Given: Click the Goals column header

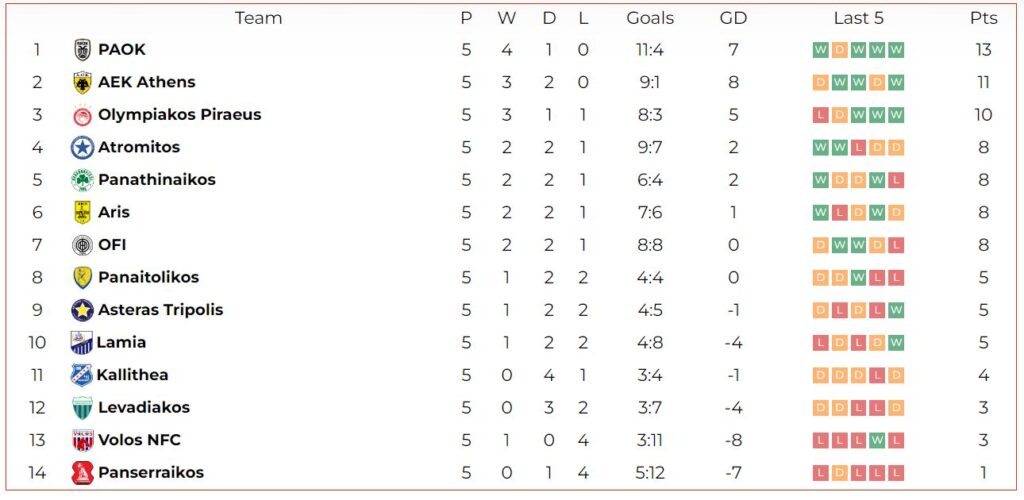Looking at the screenshot, I should (650, 18).
